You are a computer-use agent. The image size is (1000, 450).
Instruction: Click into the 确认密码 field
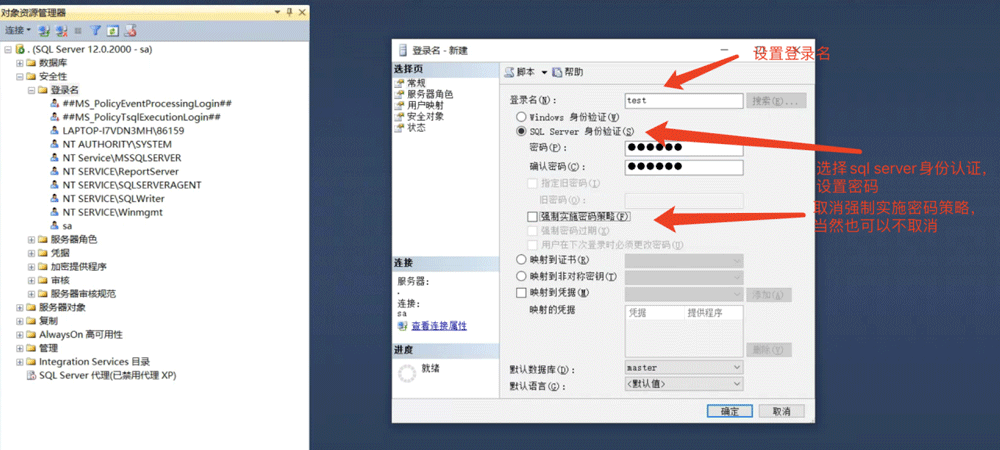click(x=684, y=167)
